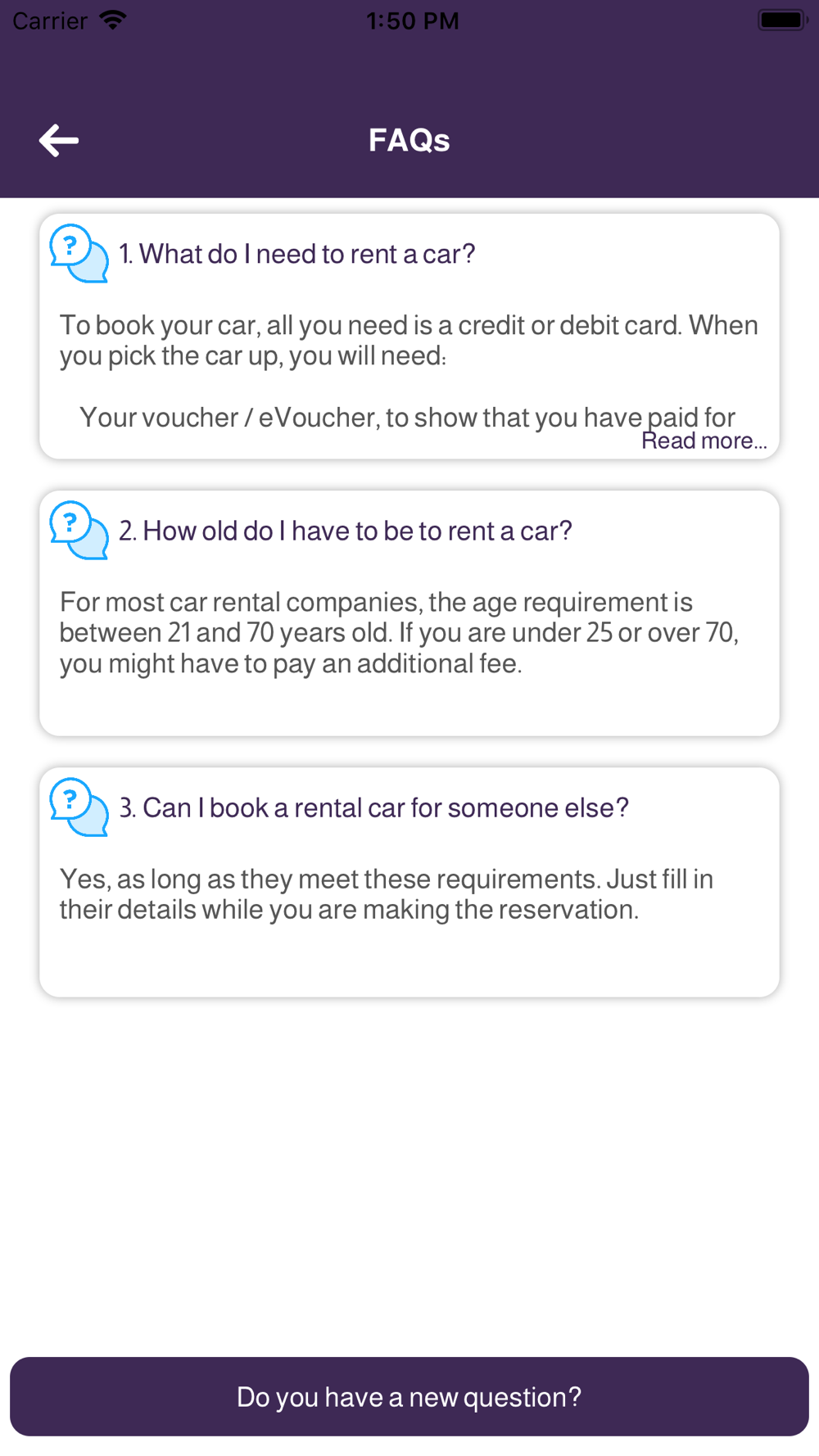The width and height of the screenshot is (819, 1456).
Task: Open 'What do I need to rent a car?' question
Action: [x=297, y=254]
